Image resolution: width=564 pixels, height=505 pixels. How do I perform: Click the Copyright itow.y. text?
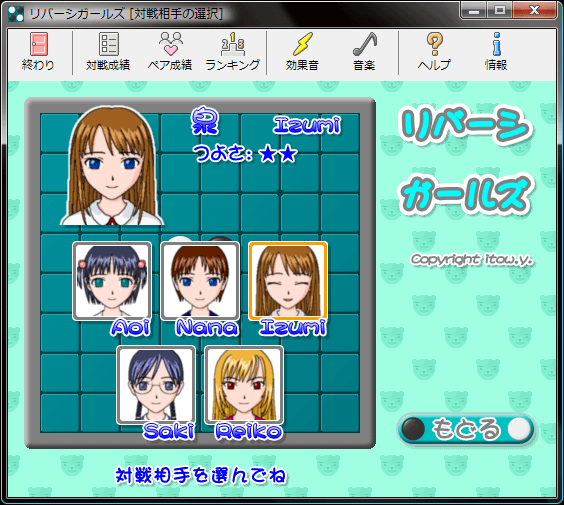point(472,259)
